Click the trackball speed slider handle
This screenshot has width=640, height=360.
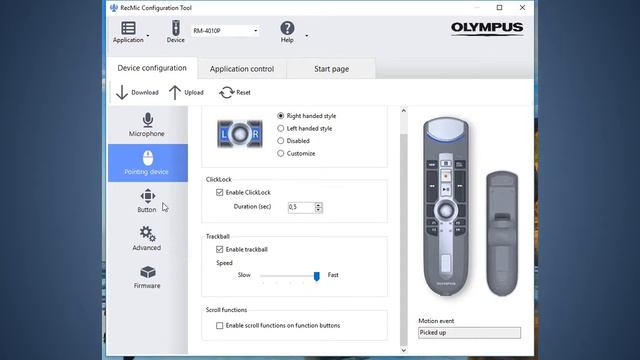click(316, 276)
